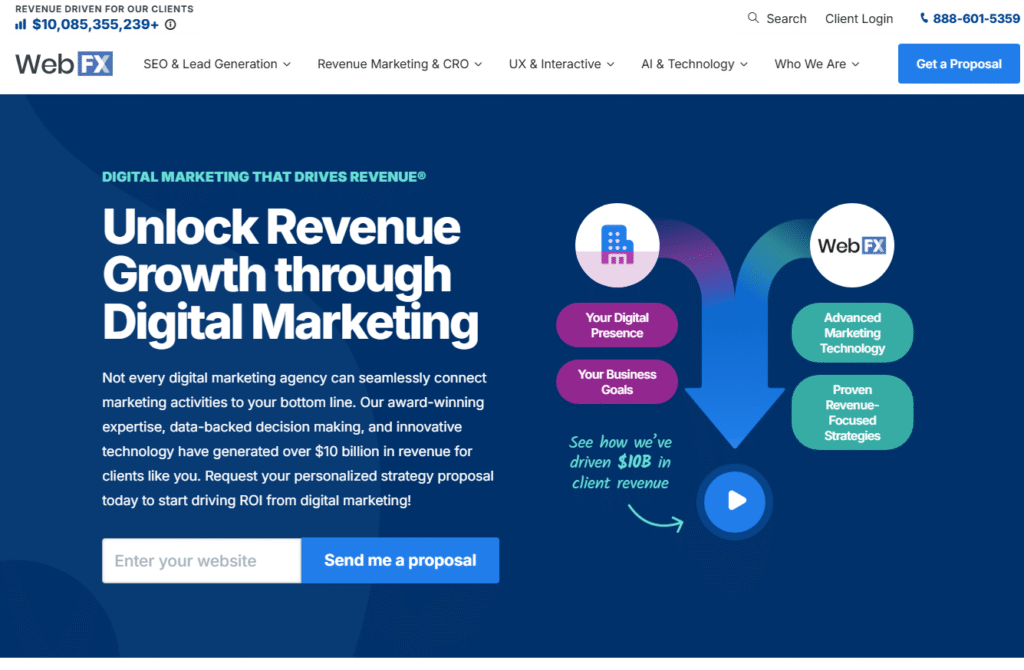Focus the Enter your website field
The image size is (1024, 670).
[x=201, y=560]
